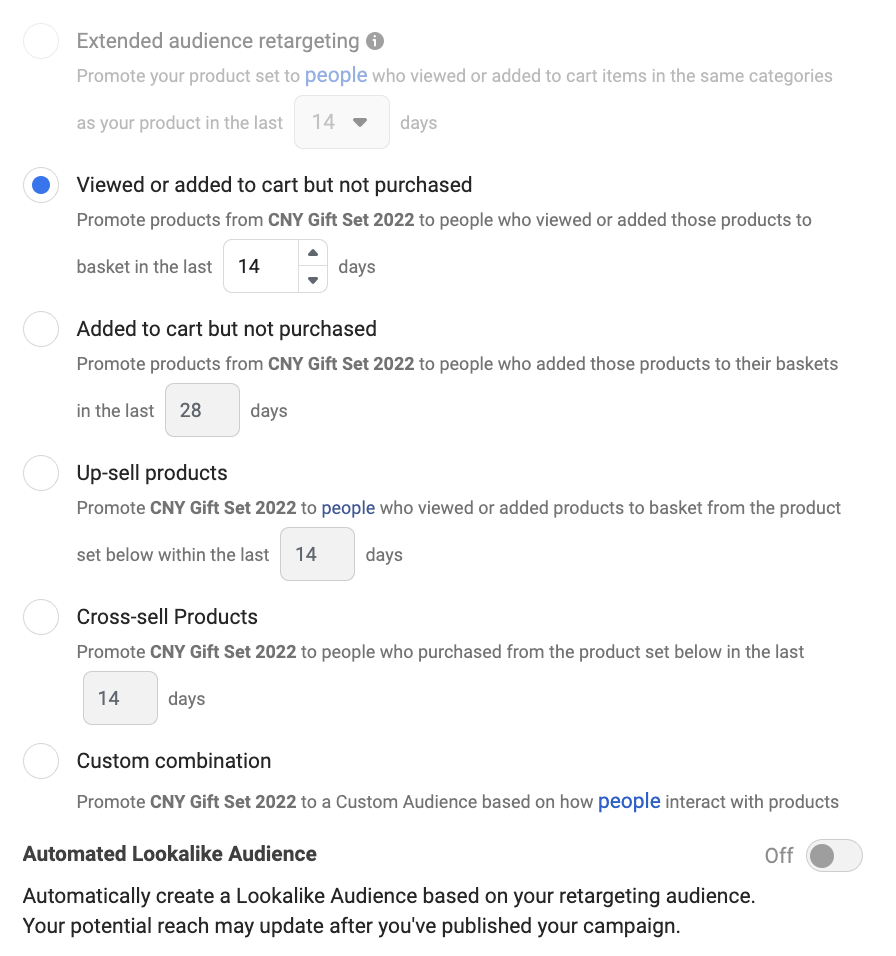The height and width of the screenshot is (956, 896).
Task: Select the Custom combination option
Action: click(x=40, y=761)
